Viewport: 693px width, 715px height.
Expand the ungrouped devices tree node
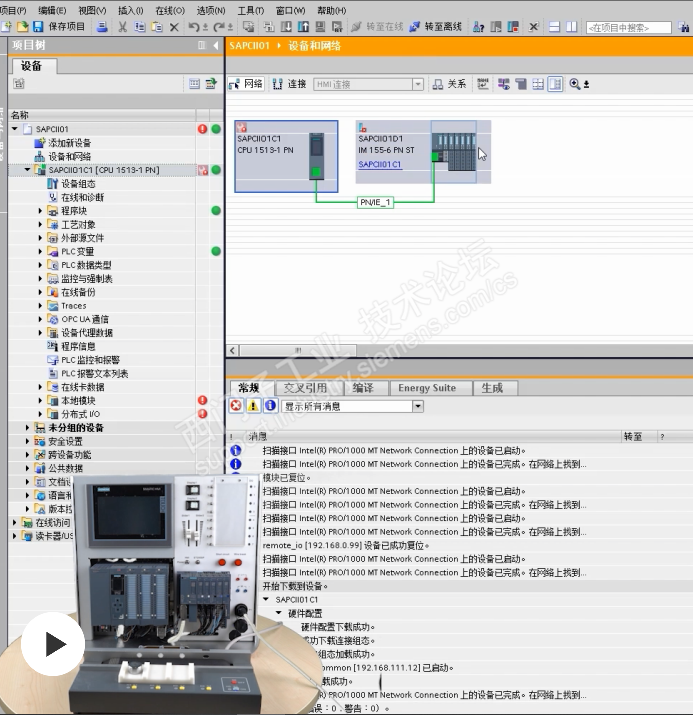27,428
